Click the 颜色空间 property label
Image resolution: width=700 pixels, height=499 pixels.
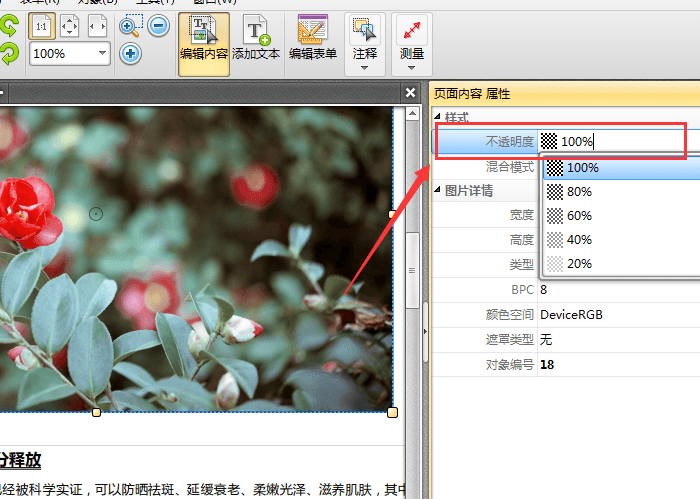pos(509,315)
